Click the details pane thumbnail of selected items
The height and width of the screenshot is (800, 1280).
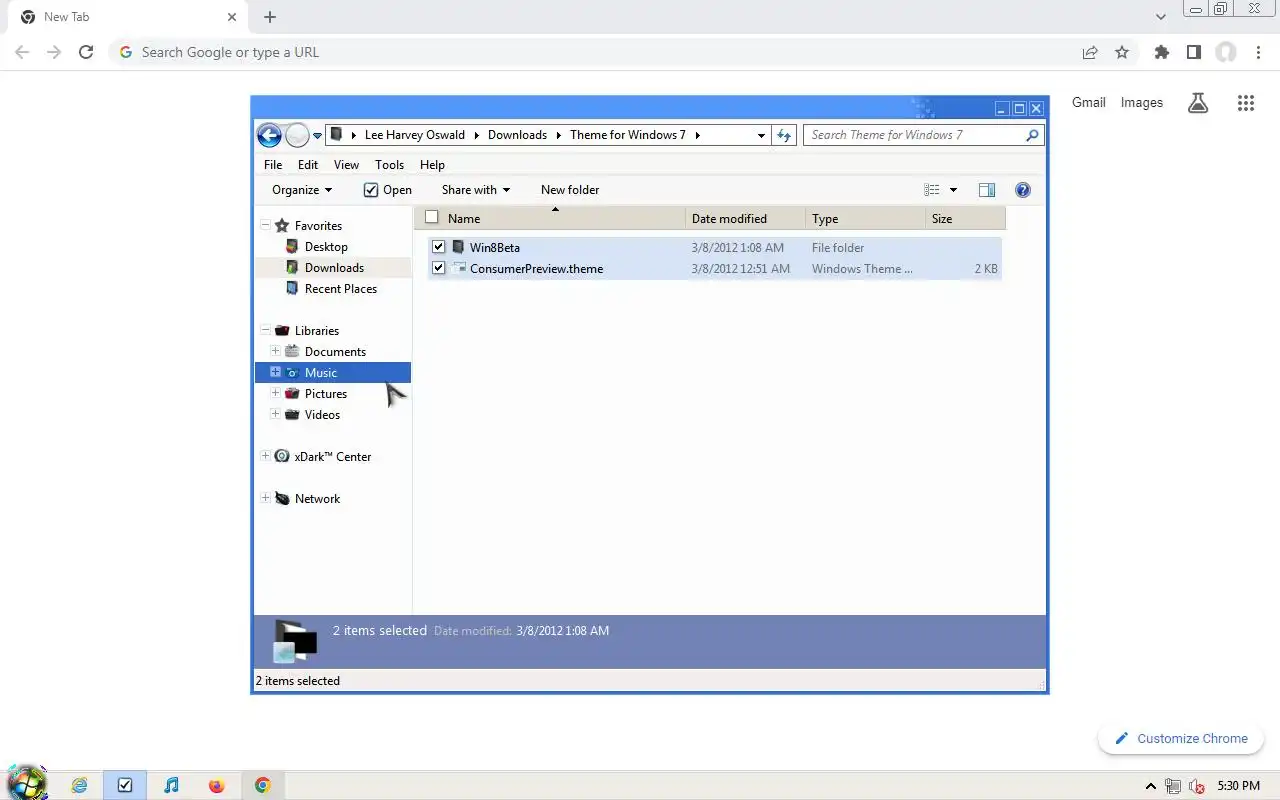coord(295,641)
